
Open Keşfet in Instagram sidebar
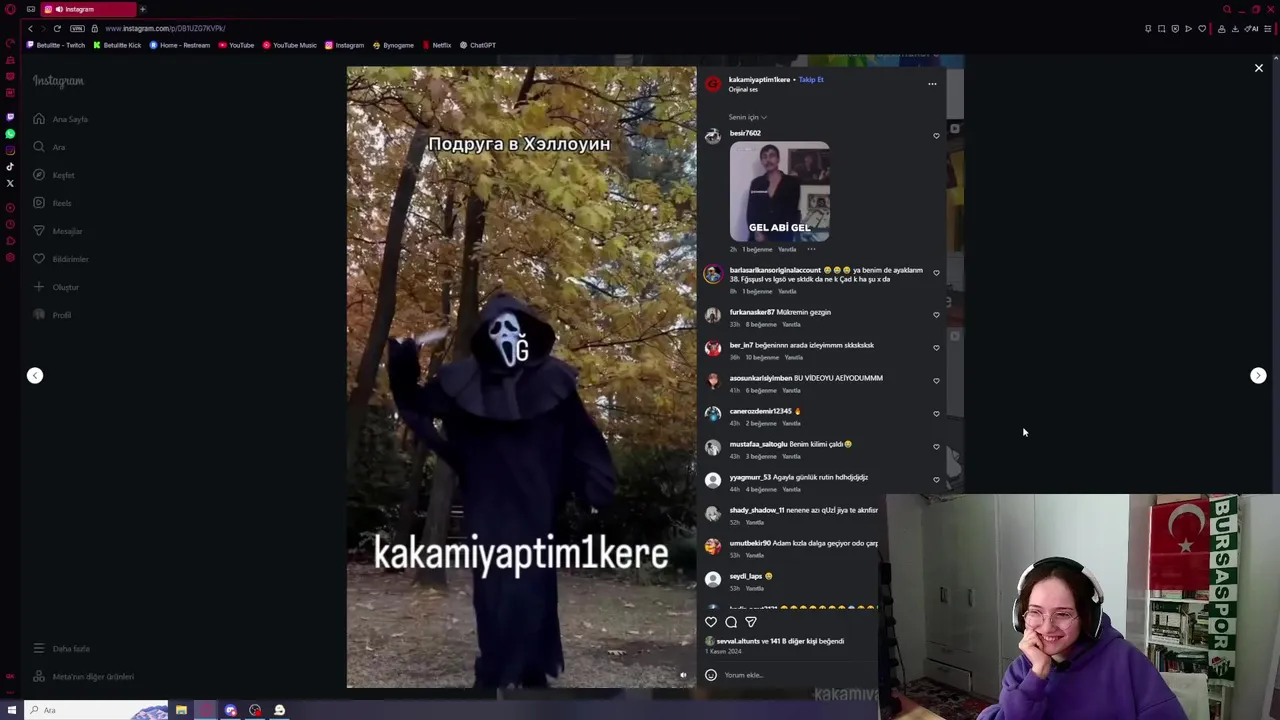pyautogui.click(x=54, y=175)
